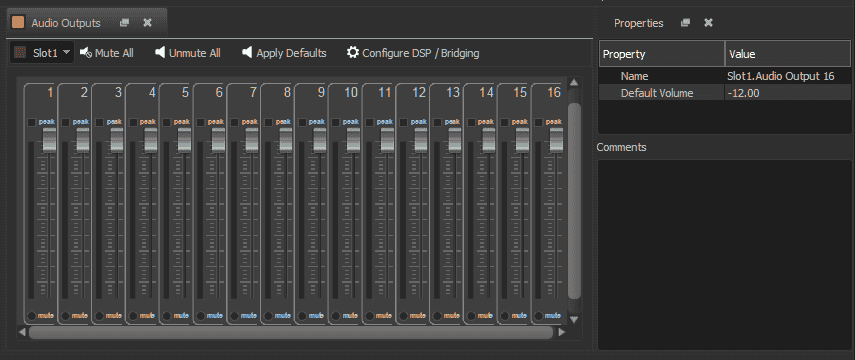Mute output channel 12
This screenshot has width=855, height=360.
404,315
